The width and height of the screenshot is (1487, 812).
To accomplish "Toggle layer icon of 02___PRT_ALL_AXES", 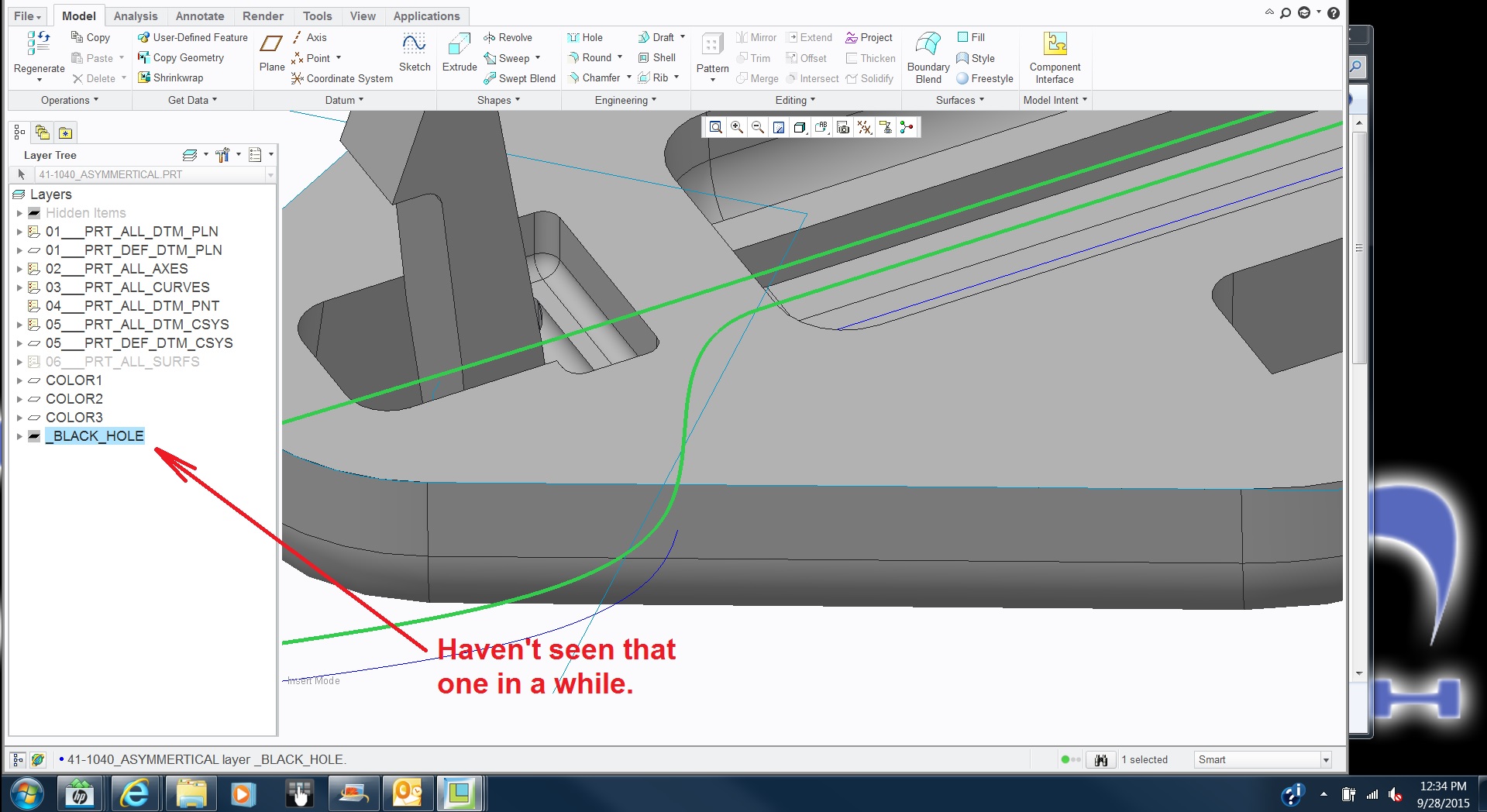I will coord(34,269).
